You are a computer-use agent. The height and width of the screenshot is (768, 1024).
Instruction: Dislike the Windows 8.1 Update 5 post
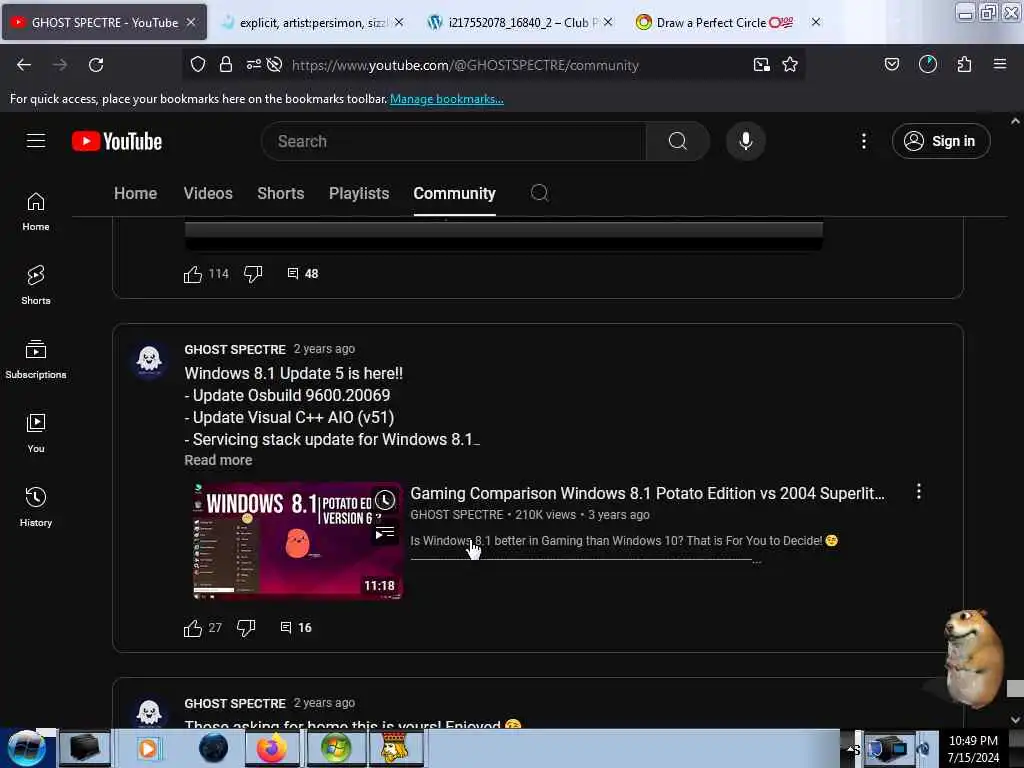[x=246, y=628]
